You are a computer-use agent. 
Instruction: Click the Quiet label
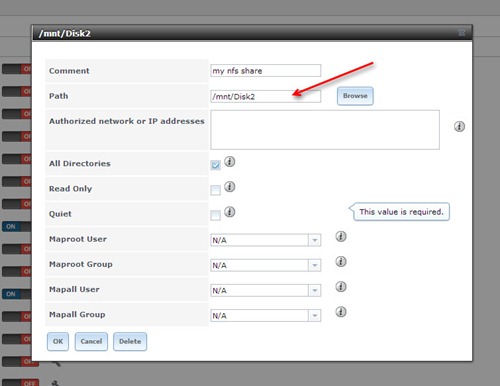click(60, 214)
